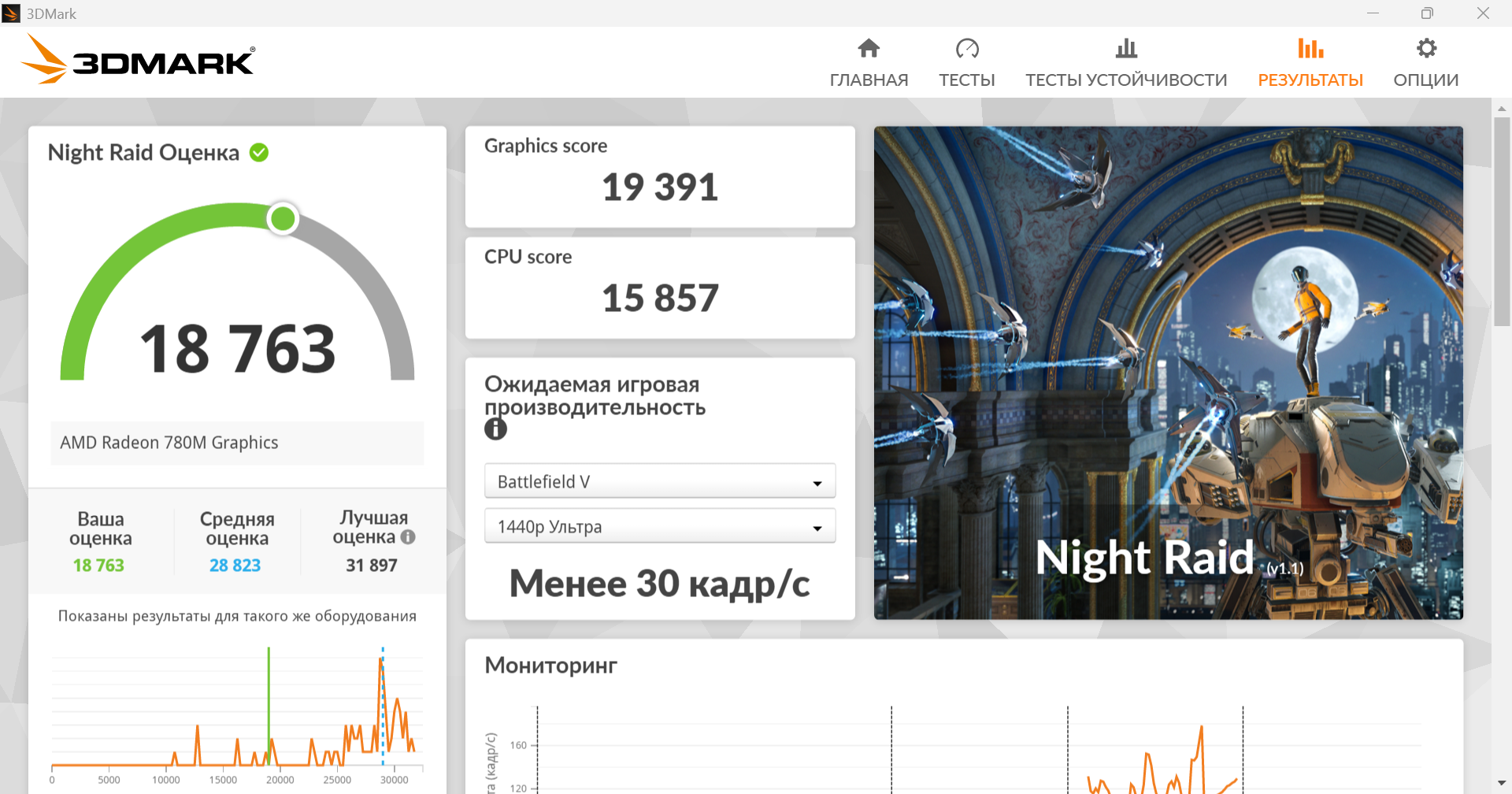Click the 3DMark logo
Image resolution: width=1512 pixels, height=794 pixels.
(x=138, y=59)
